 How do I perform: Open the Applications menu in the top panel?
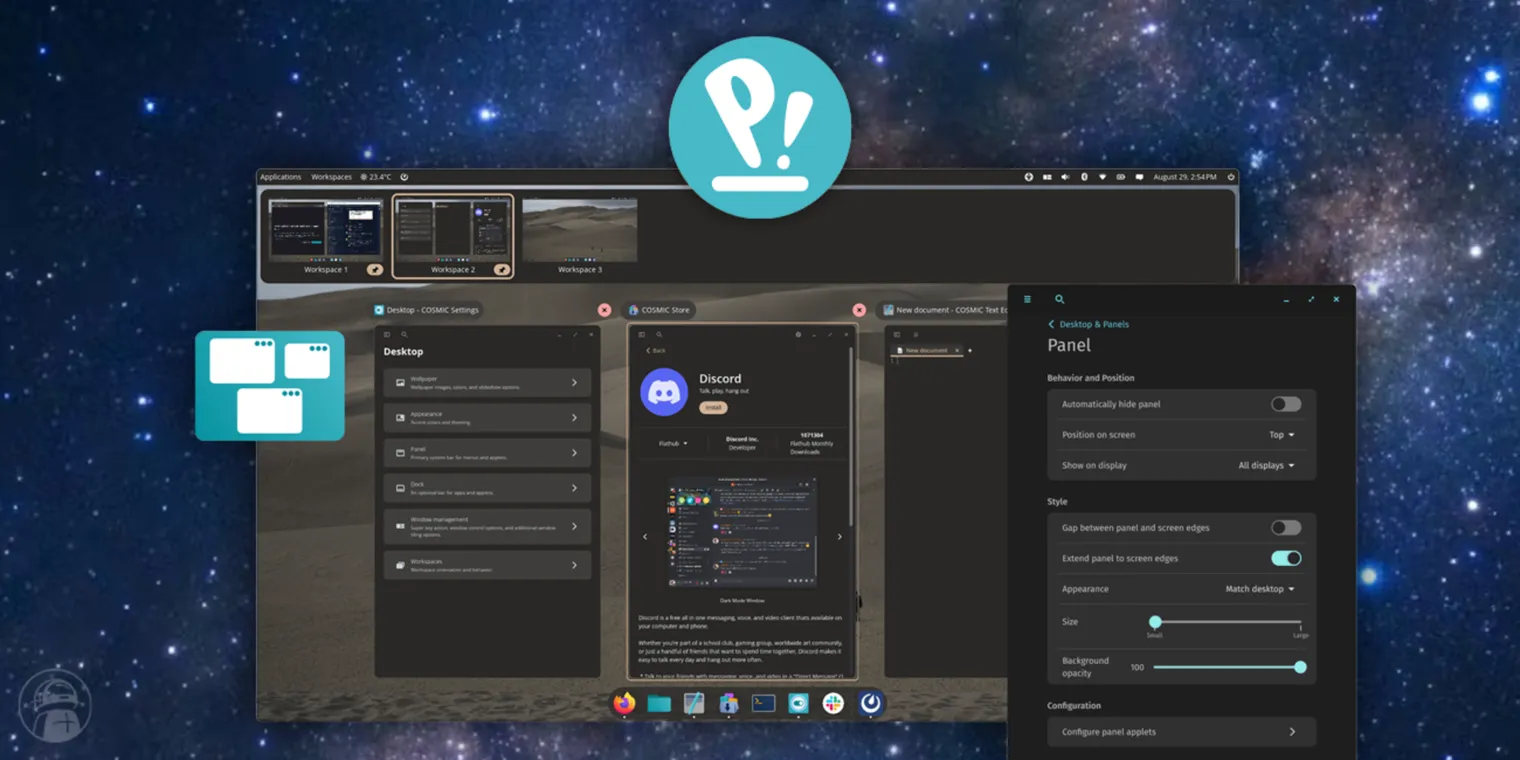coord(280,176)
